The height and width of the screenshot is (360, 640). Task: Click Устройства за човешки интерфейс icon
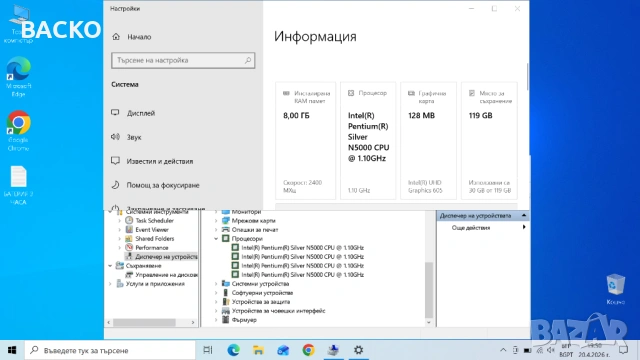226,311
